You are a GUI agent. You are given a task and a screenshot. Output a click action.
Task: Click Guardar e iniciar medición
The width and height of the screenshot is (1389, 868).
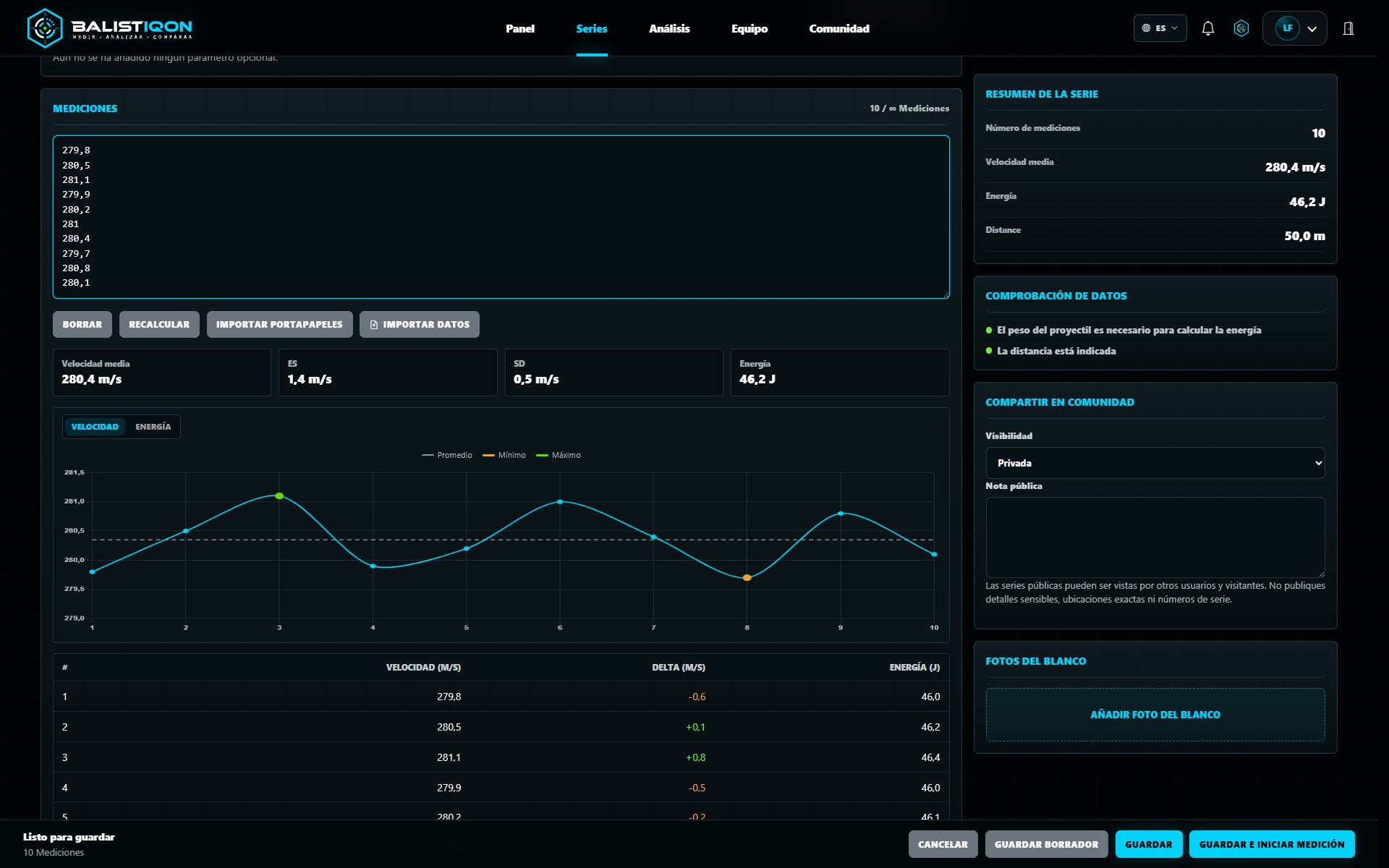click(x=1271, y=844)
